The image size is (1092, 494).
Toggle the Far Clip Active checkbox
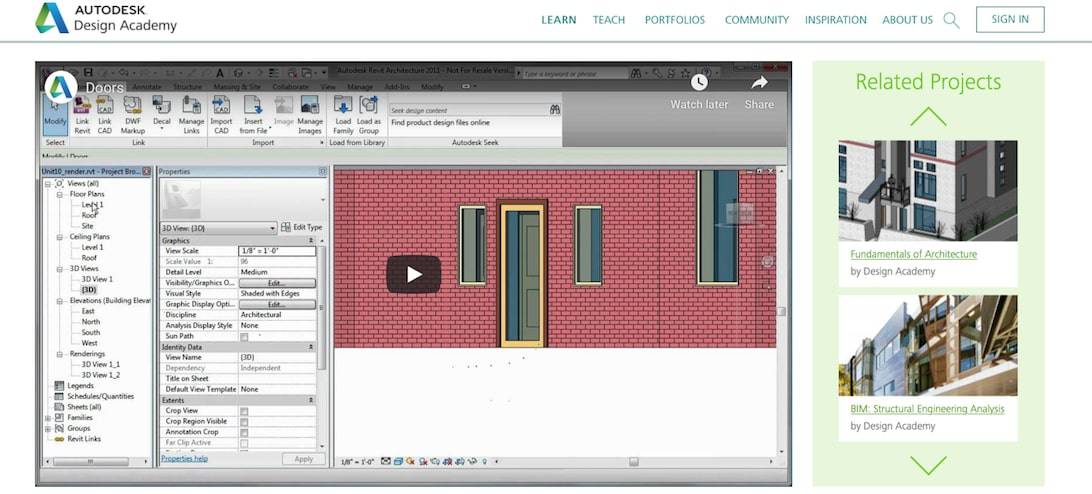coord(244,443)
